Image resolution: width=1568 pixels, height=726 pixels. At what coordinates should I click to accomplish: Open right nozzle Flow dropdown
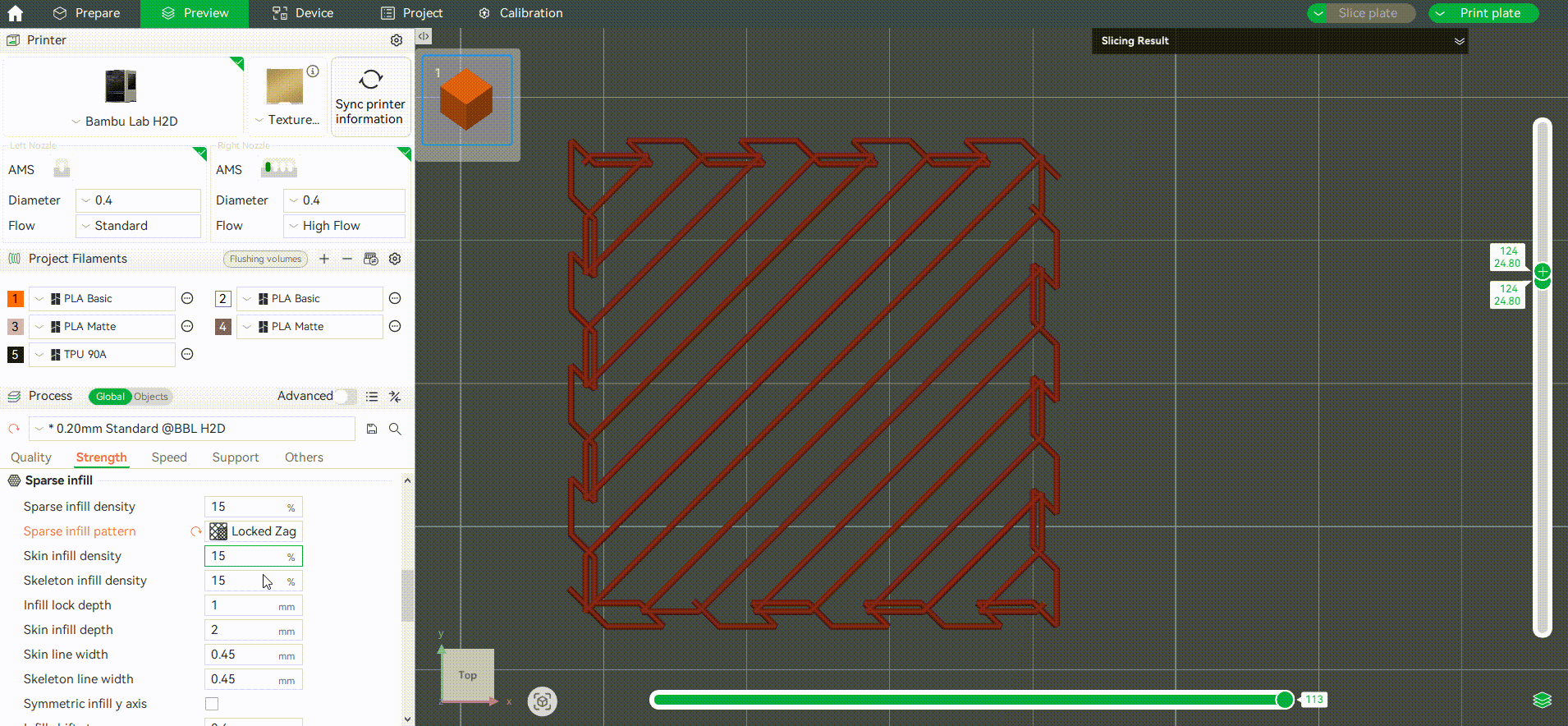click(x=344, y=226)
